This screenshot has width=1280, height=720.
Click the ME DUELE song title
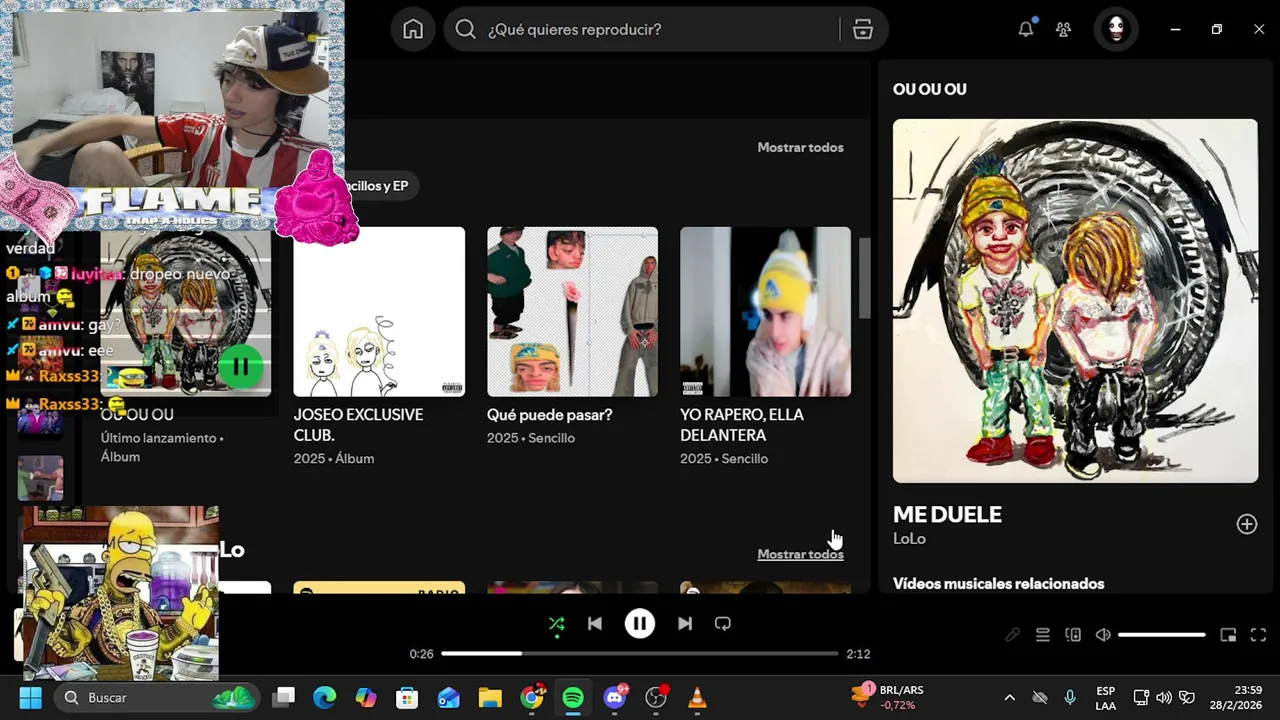pos(947,515)
